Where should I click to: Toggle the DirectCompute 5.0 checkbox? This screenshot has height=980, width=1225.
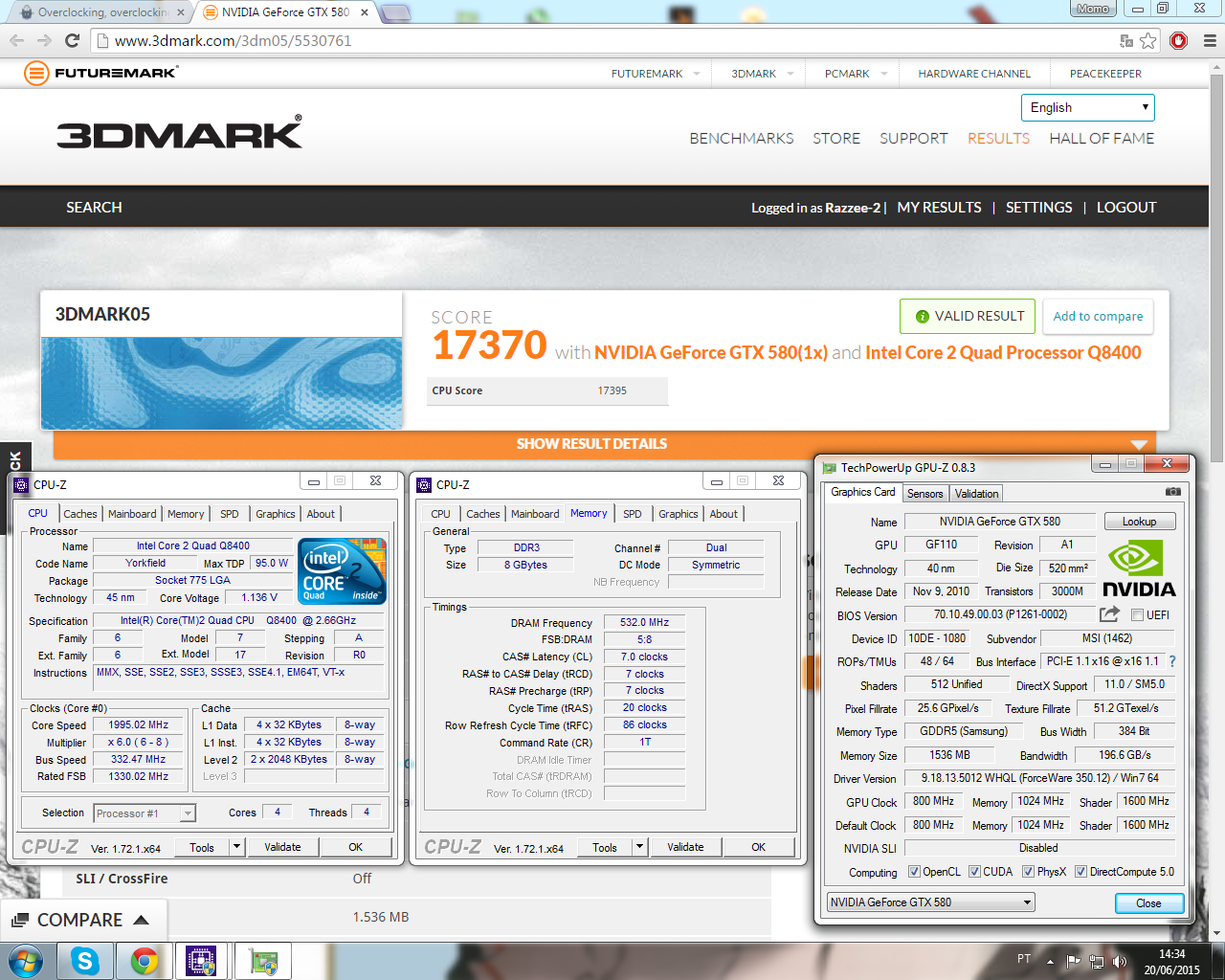(1080, 872)
